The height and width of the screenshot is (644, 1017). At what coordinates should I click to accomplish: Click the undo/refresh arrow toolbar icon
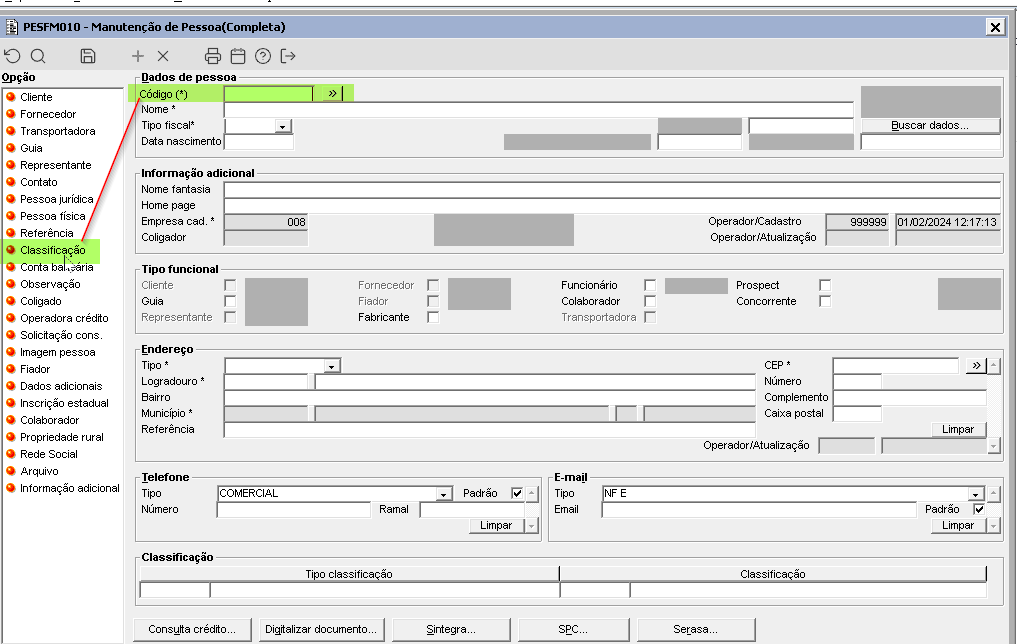[x=12, y=56]
